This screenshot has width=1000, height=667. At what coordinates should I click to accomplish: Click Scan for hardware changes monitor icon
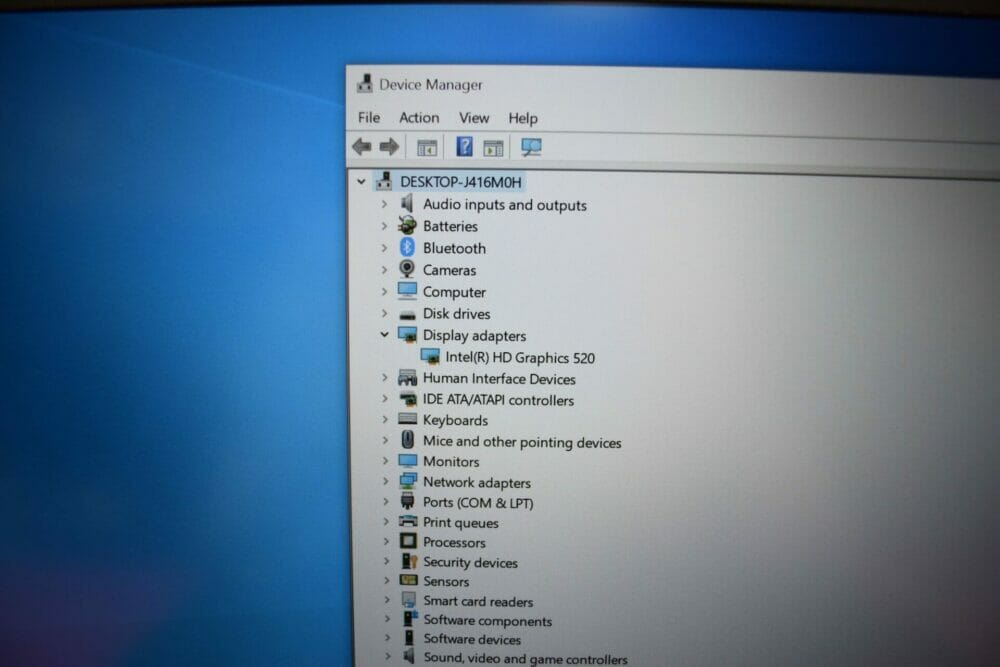tap(531, 148)
